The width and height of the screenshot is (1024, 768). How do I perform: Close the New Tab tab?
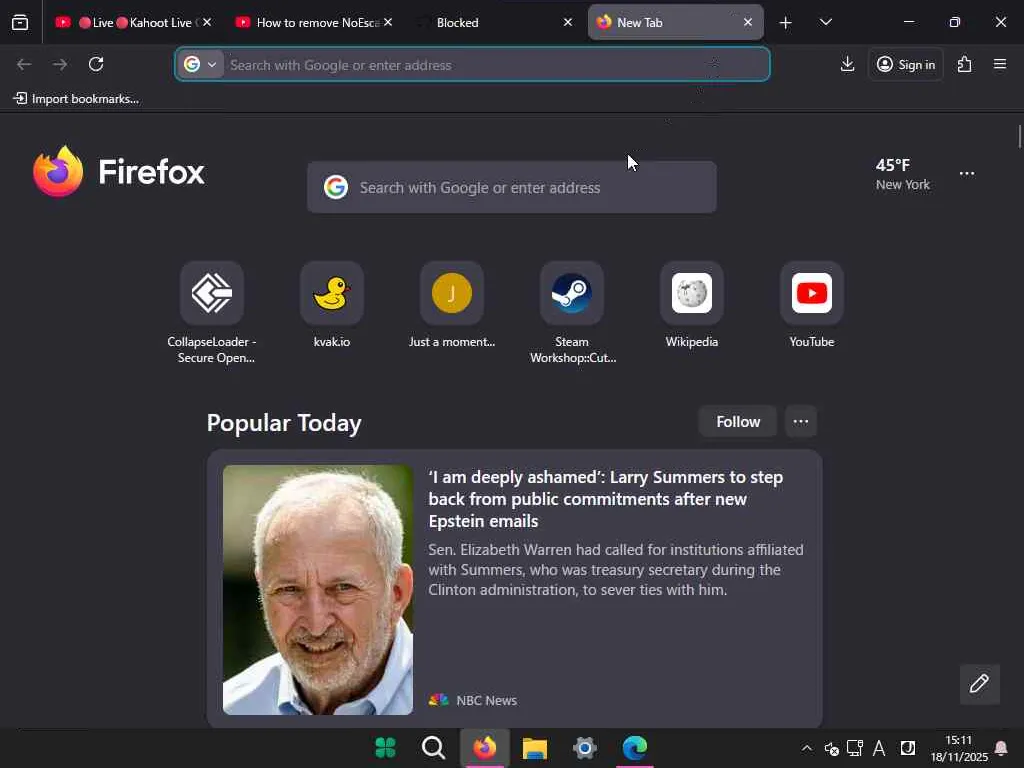point(748,22)
